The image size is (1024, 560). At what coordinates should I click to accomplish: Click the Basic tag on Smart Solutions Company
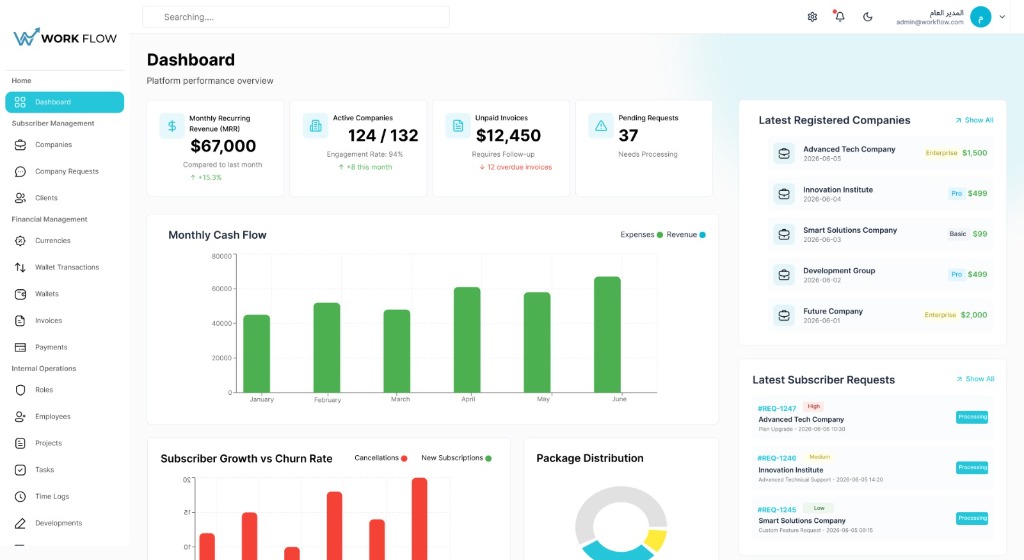click(x=957, y=234)
